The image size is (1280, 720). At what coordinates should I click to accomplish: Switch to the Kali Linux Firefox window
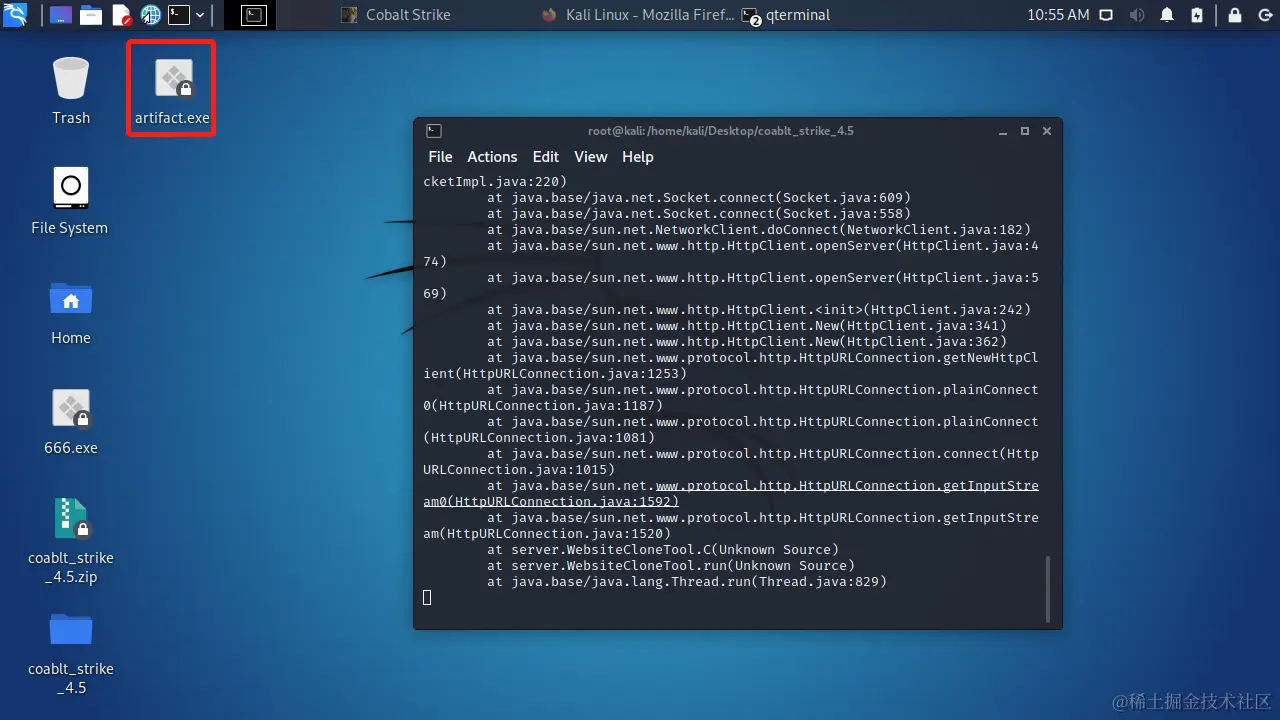[x=638, y=15]
